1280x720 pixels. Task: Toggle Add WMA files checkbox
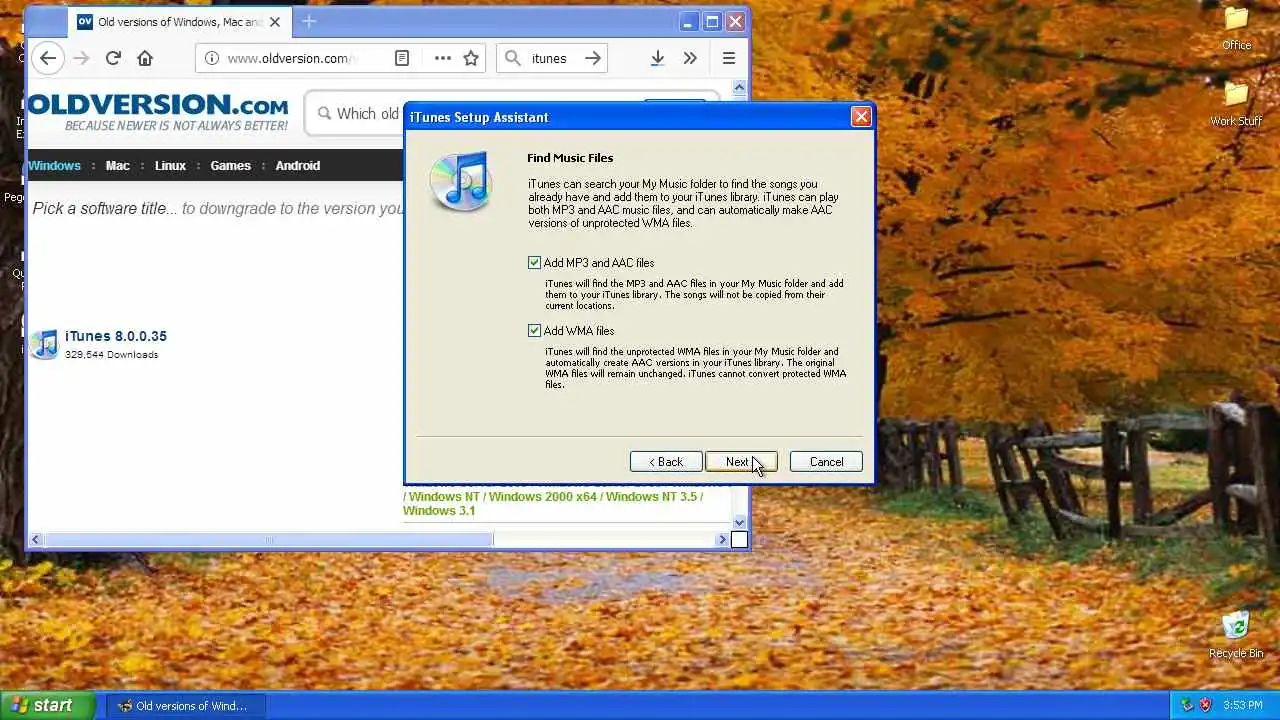pos(534,330)
